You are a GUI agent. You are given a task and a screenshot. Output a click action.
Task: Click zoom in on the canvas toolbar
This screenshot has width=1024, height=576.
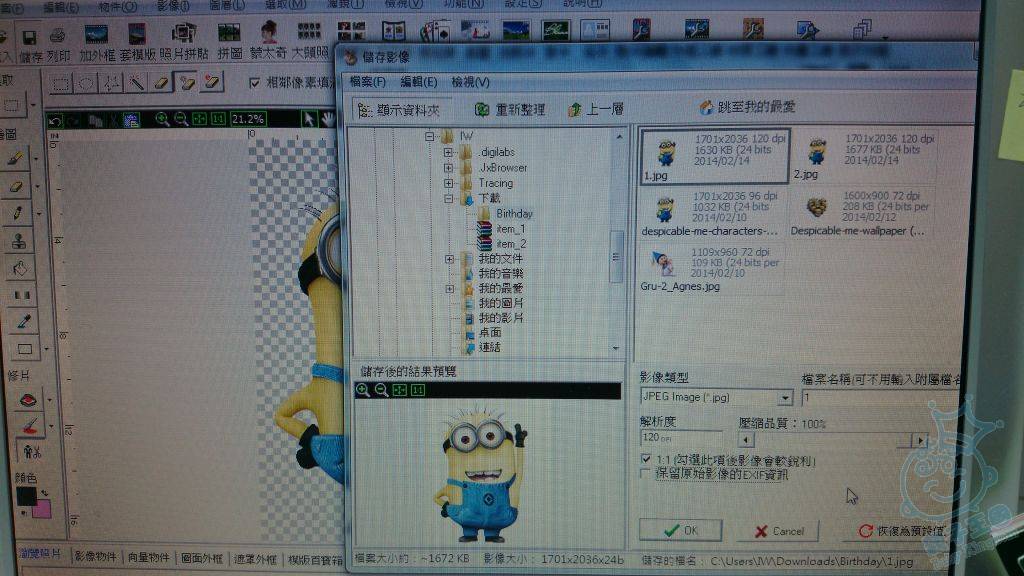click(162, 119)
